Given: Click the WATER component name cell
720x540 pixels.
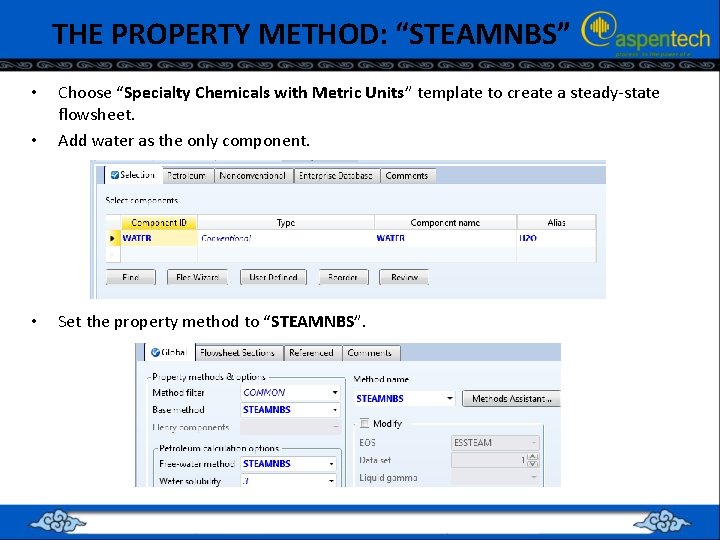Looking at the screenshot, I should pyautogui.click(x=445, y=238).
